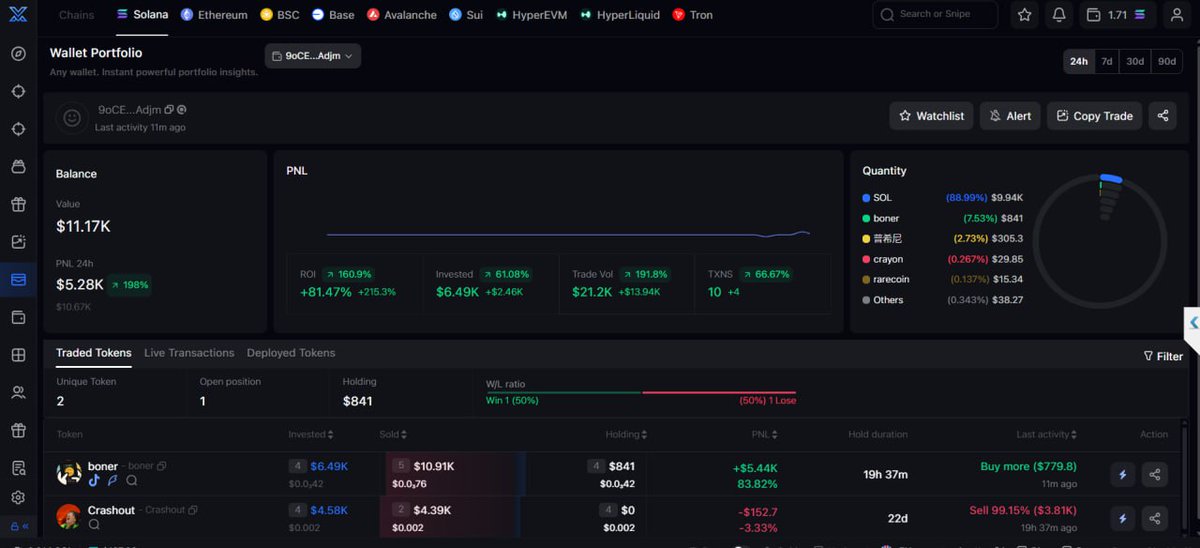
Task: Open the four-square grid sidebar icon
Action: [x=18, y=355]
